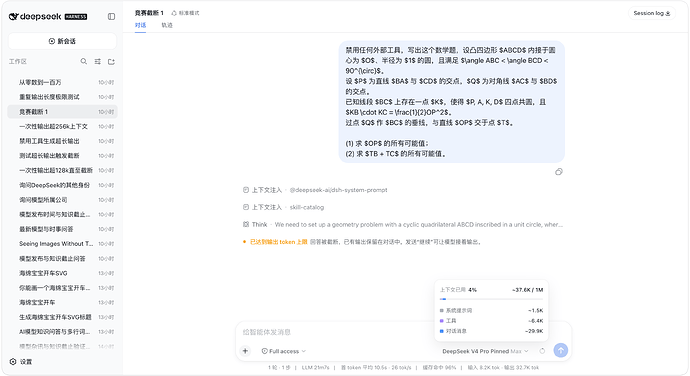Copy the user message with copy icon
690x376 pixels.
click(559, 172)
